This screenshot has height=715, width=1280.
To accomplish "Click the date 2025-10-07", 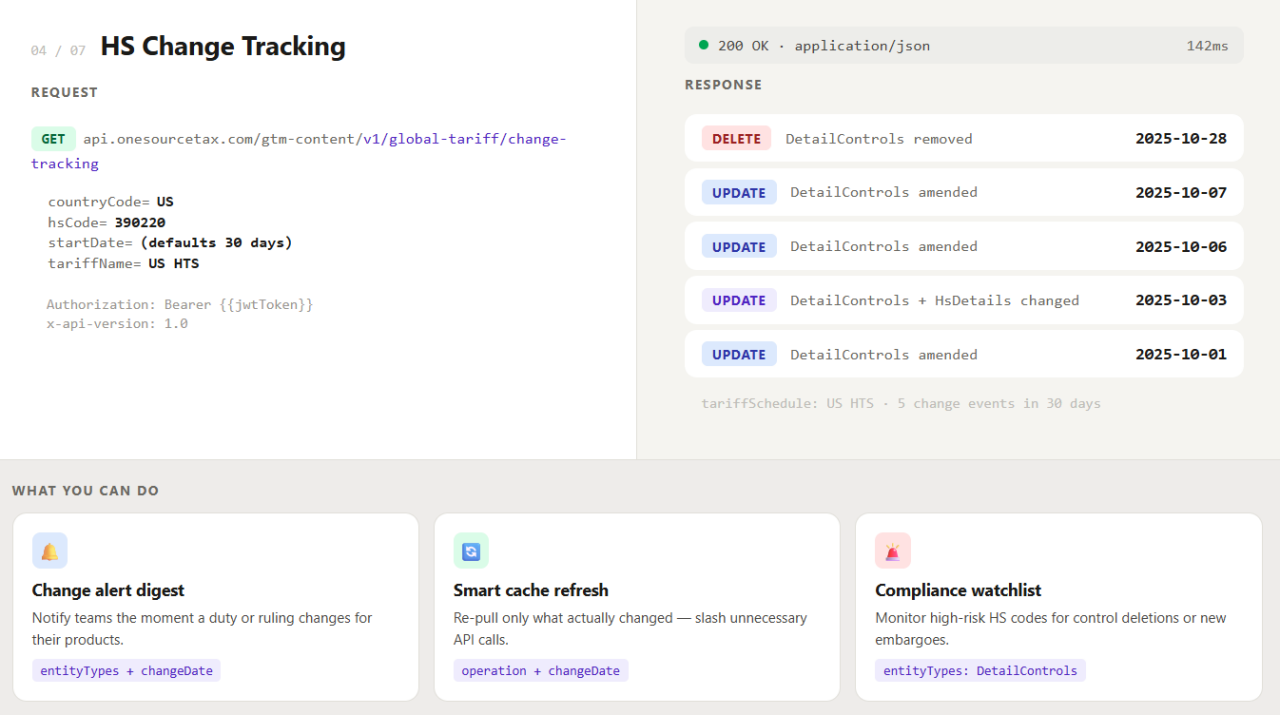I will coord(1181,193).
